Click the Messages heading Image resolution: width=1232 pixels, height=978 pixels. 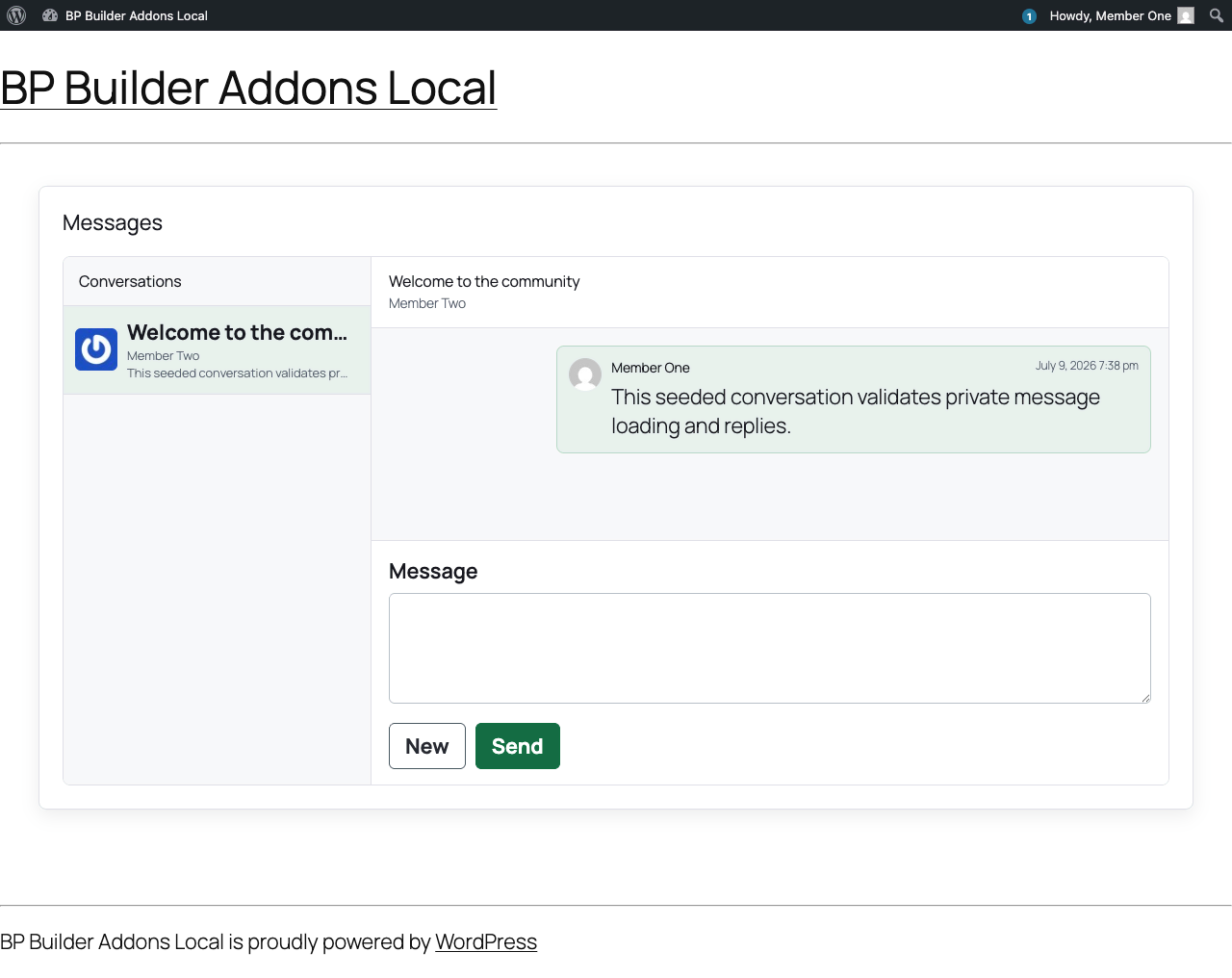pyautogui.click(x=113, y=222)
